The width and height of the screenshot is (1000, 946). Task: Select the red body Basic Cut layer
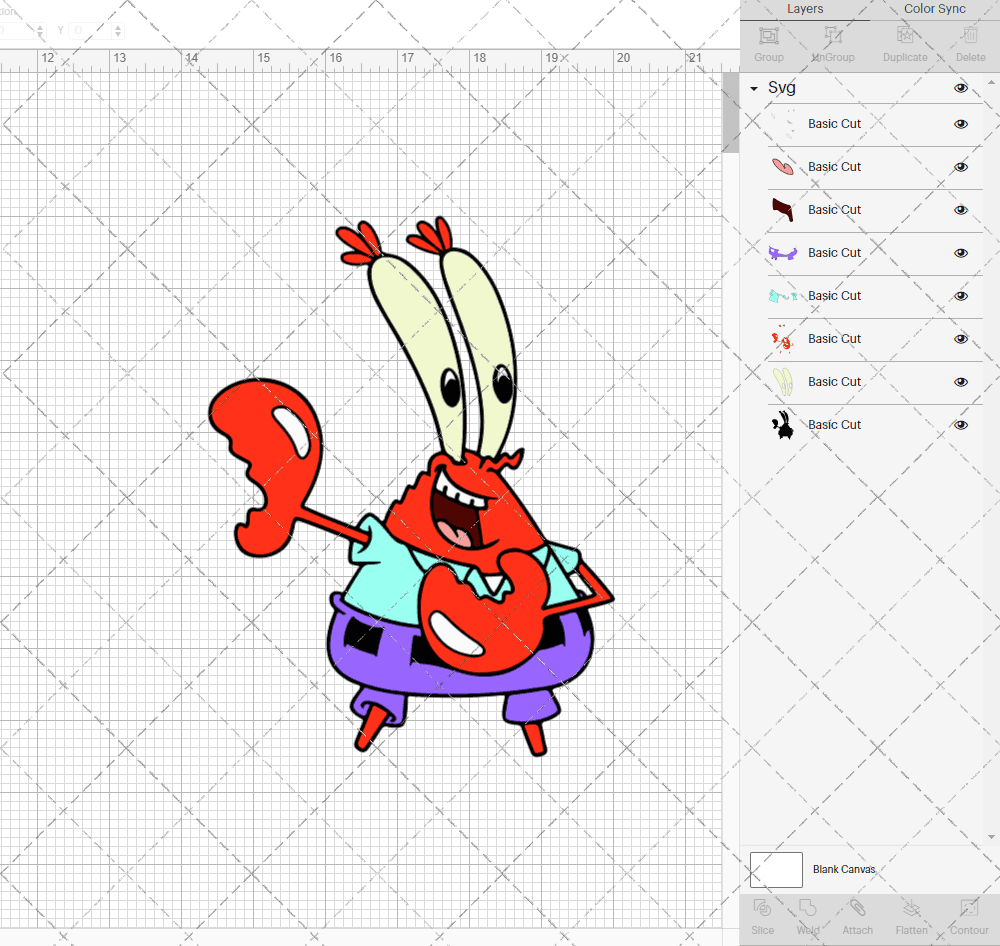tap(834, 339)
